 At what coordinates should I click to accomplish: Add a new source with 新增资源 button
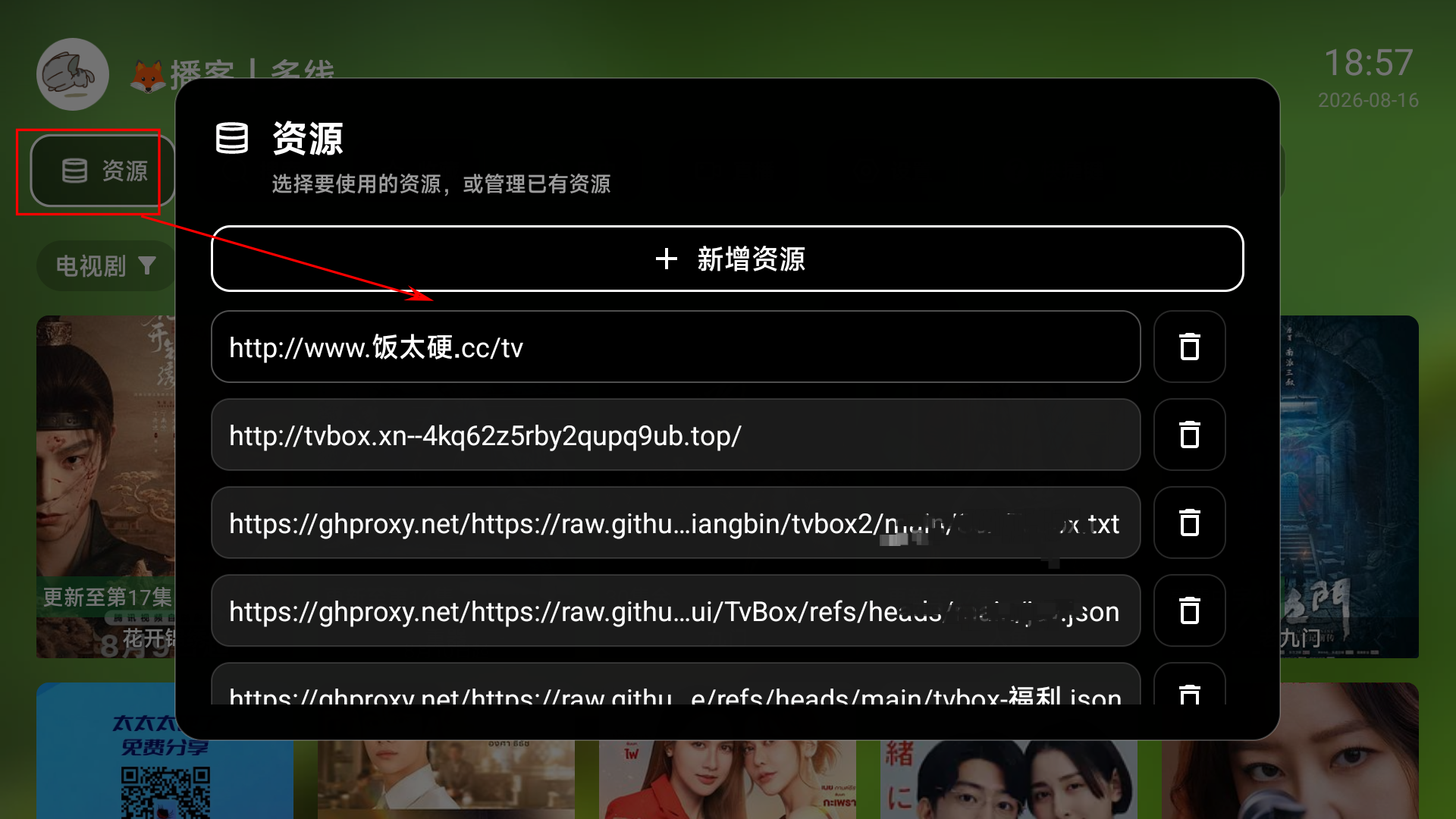[x=727, y=259]
